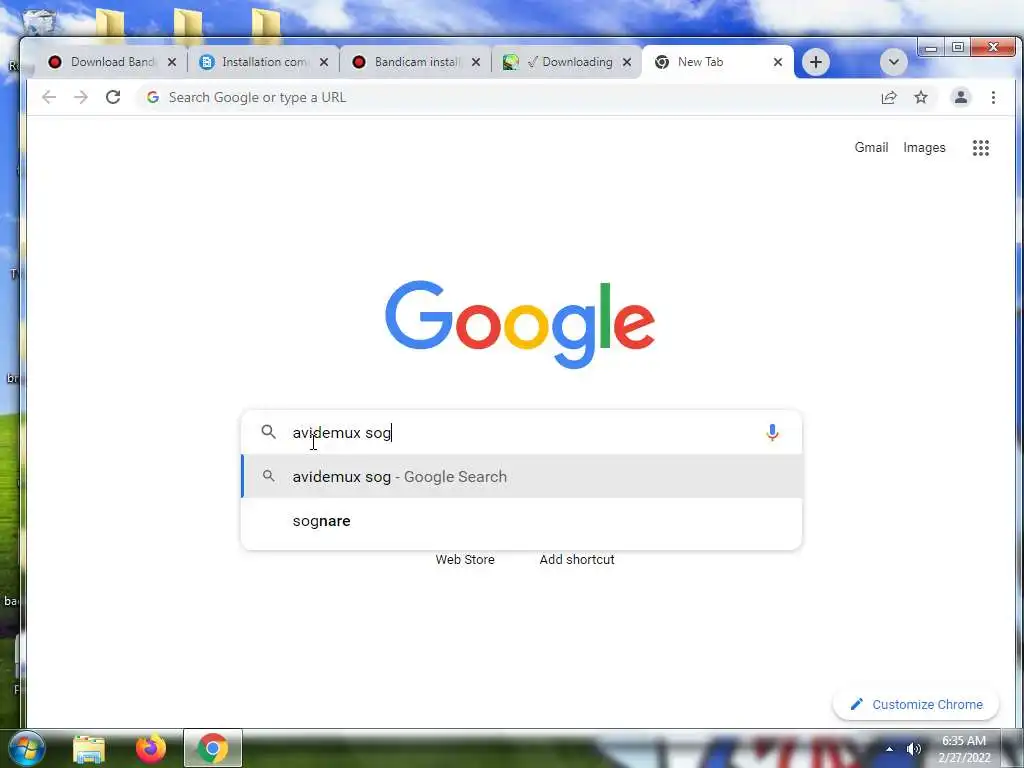Viewport: 1024px width, 768px height.
Task: Go forward using the forward arrow
Action: 80,97
